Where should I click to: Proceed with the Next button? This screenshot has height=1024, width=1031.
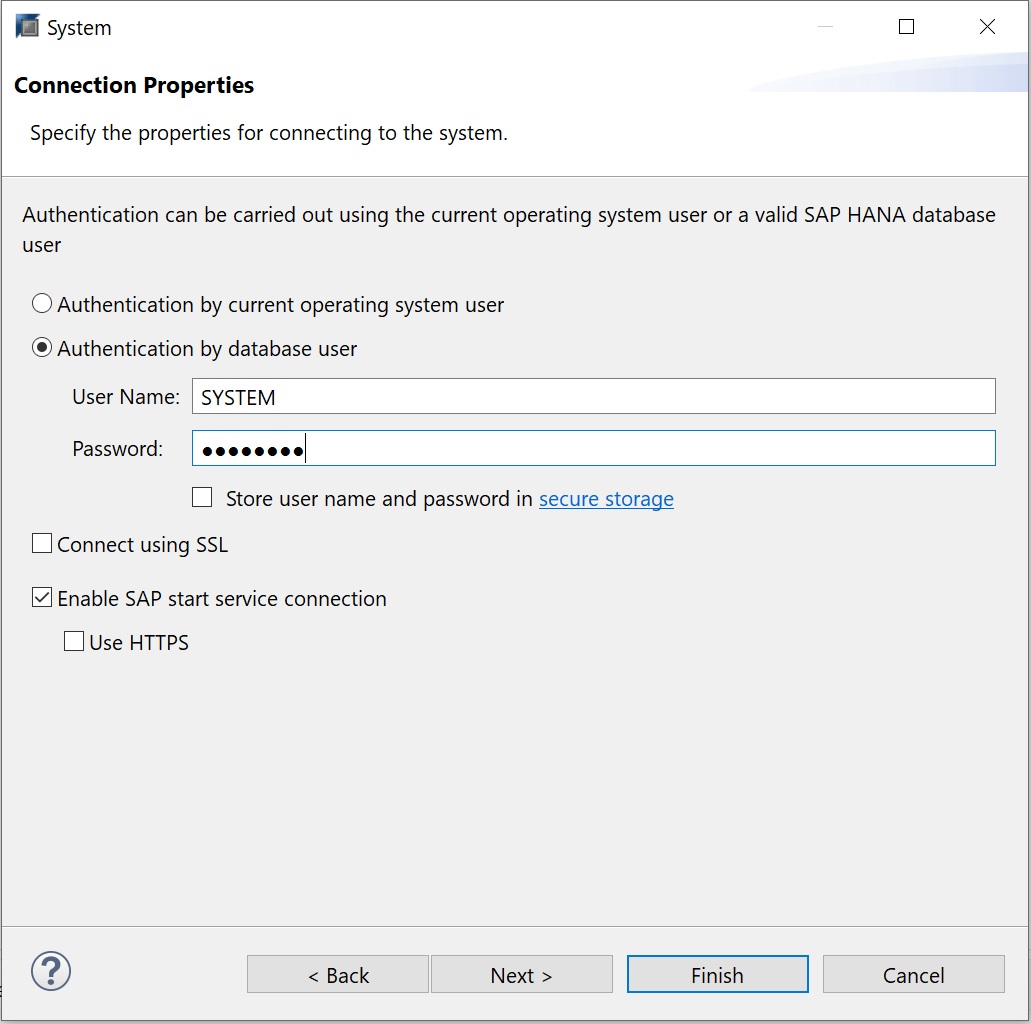[x=521, y=975]
